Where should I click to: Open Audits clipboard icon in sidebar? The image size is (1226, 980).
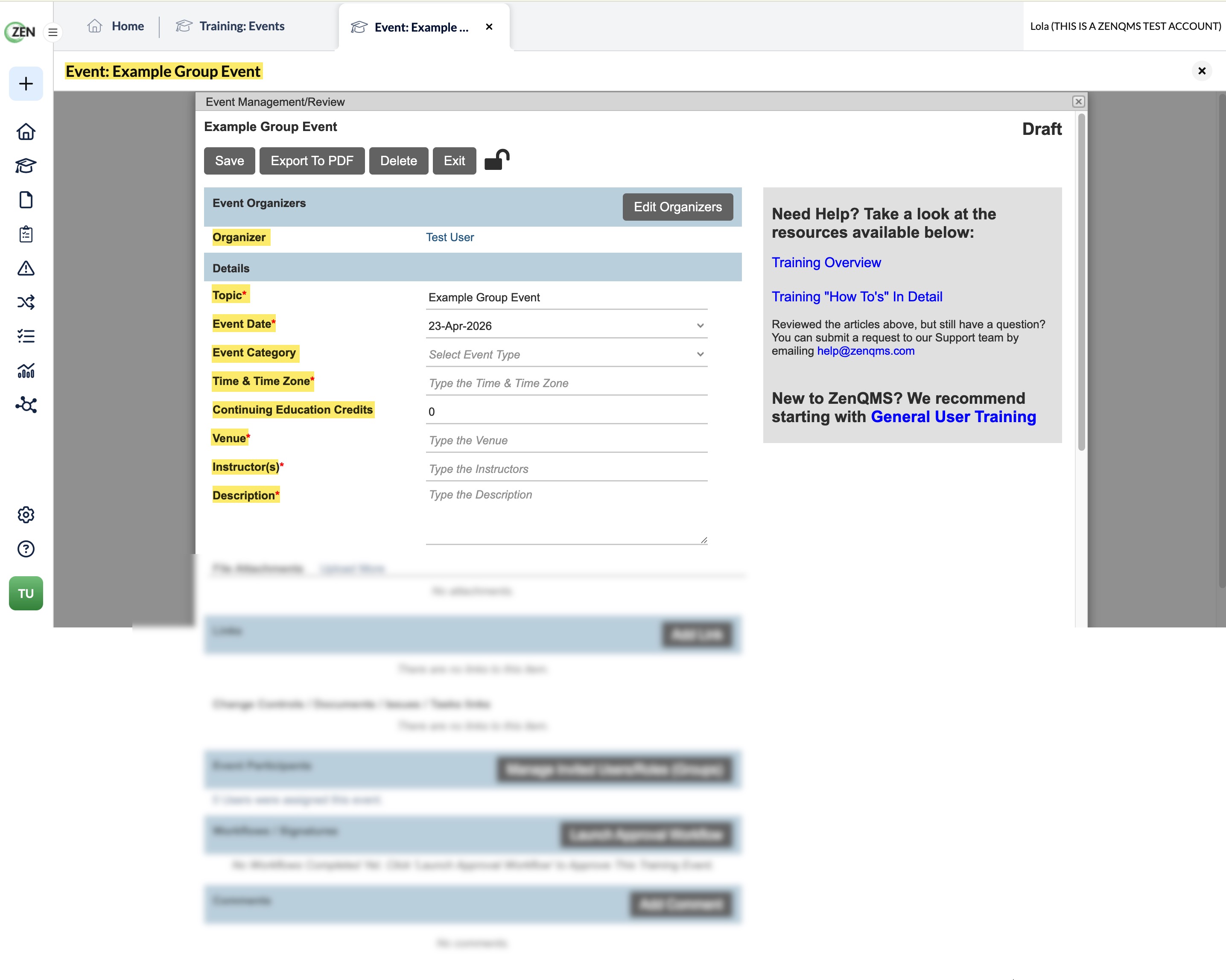(x=26, y=234)
